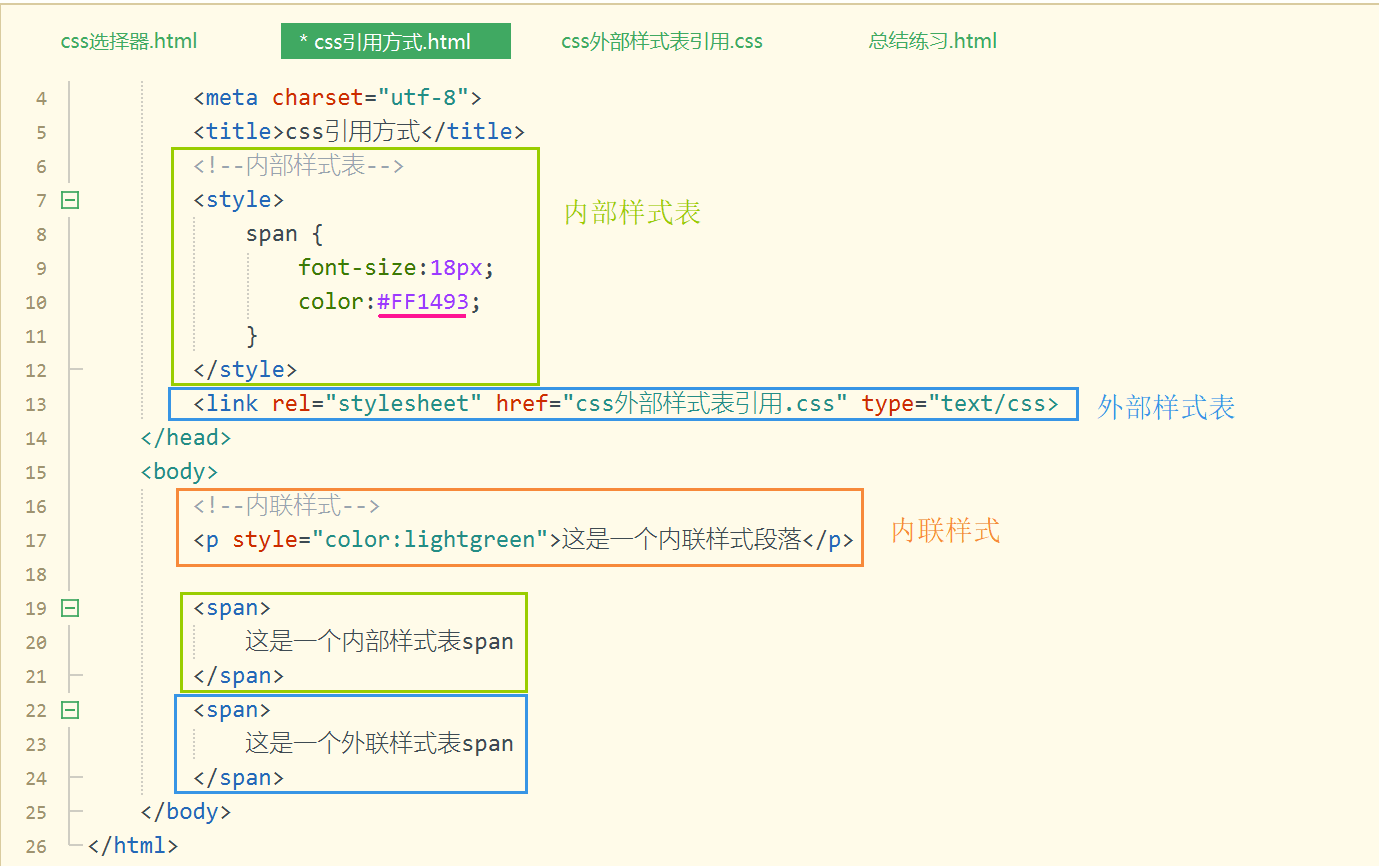Image resolution: width=1379 pixels, height=866 pixels.
Task: Click the opening <style> tag
Action: click(x=239, y=199)
